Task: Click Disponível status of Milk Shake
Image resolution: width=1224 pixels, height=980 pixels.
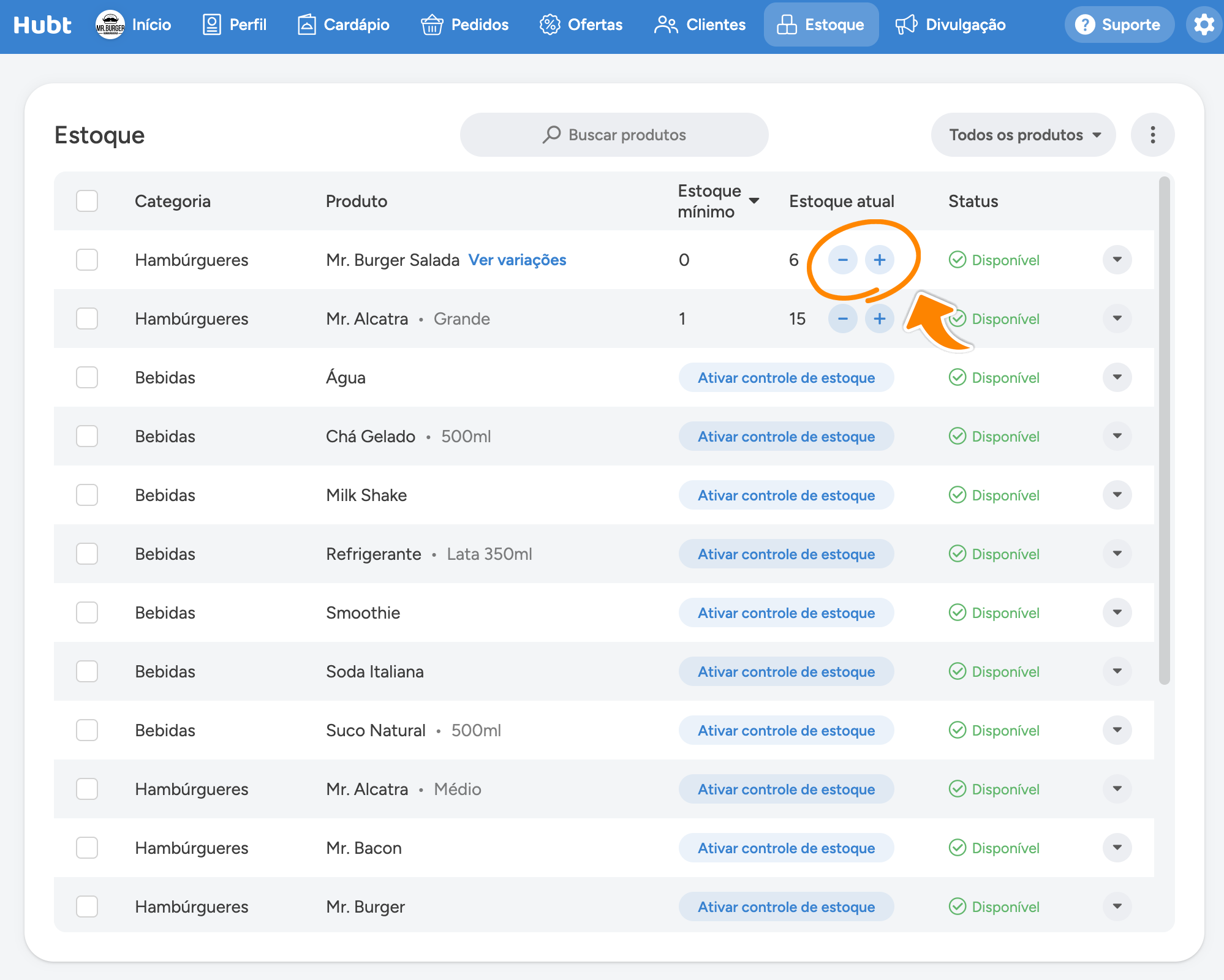Action: click(x=994, y=495)
